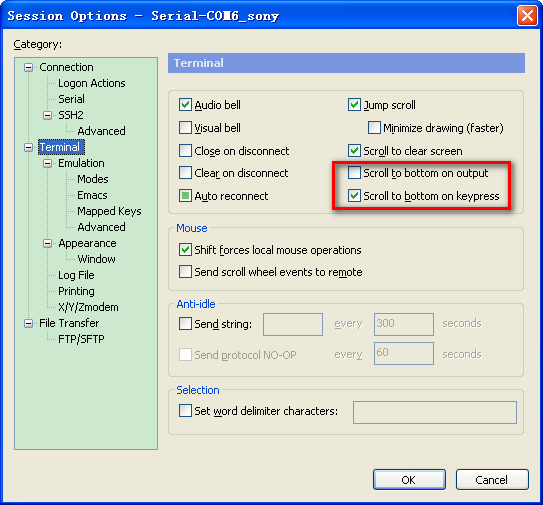
Task: Click OK to save session options
Action: click(x=409, y=480)
